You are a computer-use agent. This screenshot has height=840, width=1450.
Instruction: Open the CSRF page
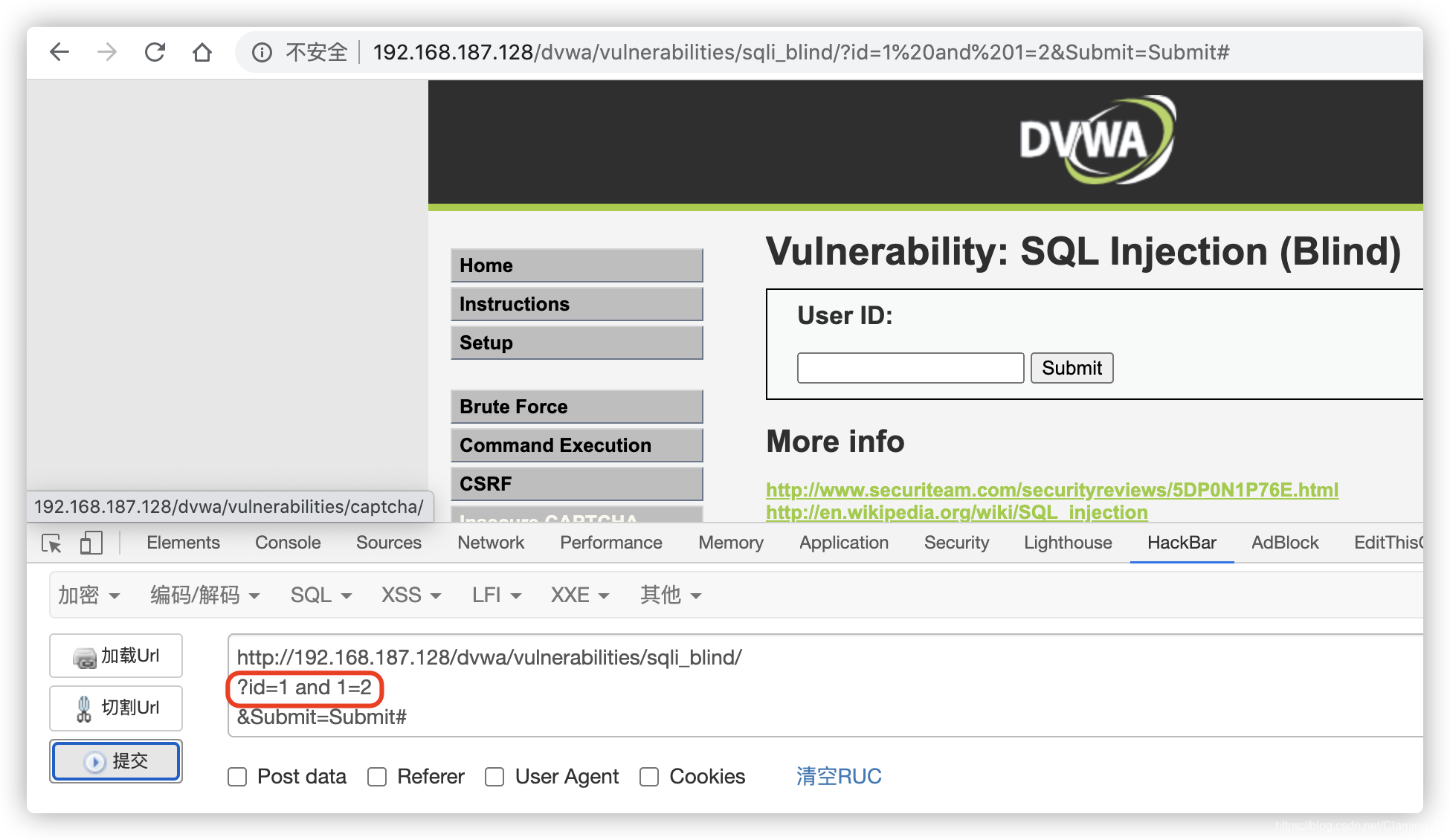click(576, 484)
